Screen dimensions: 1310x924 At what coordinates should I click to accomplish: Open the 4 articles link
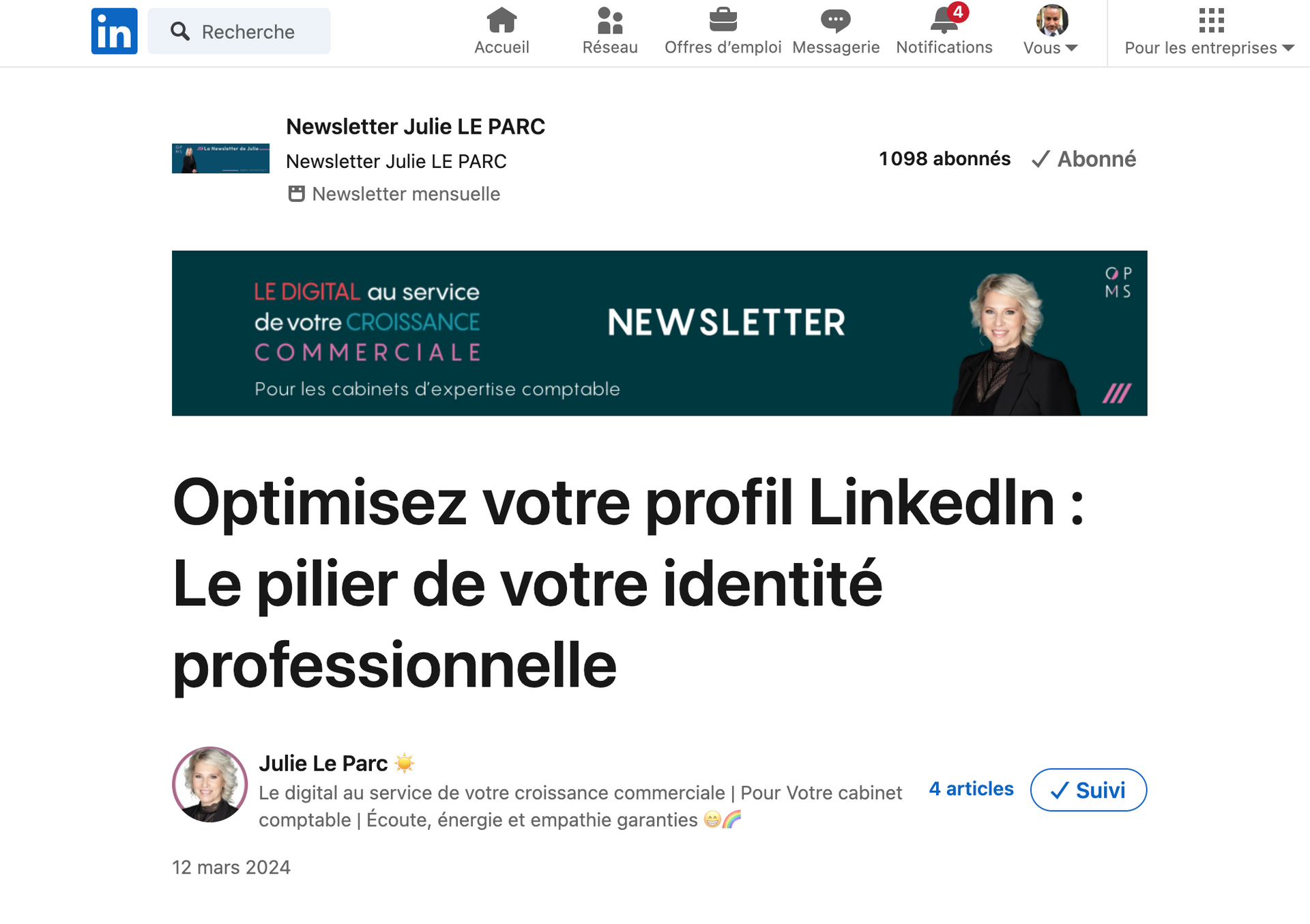click(x=971, y=789)
